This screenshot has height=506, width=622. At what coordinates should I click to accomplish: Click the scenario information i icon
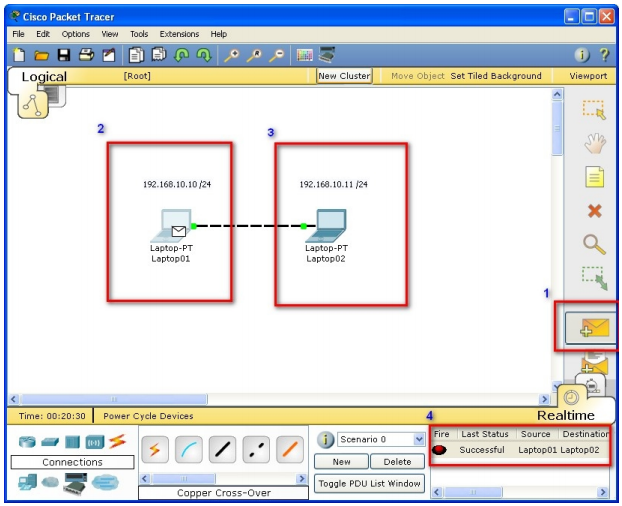coord(325,440)
